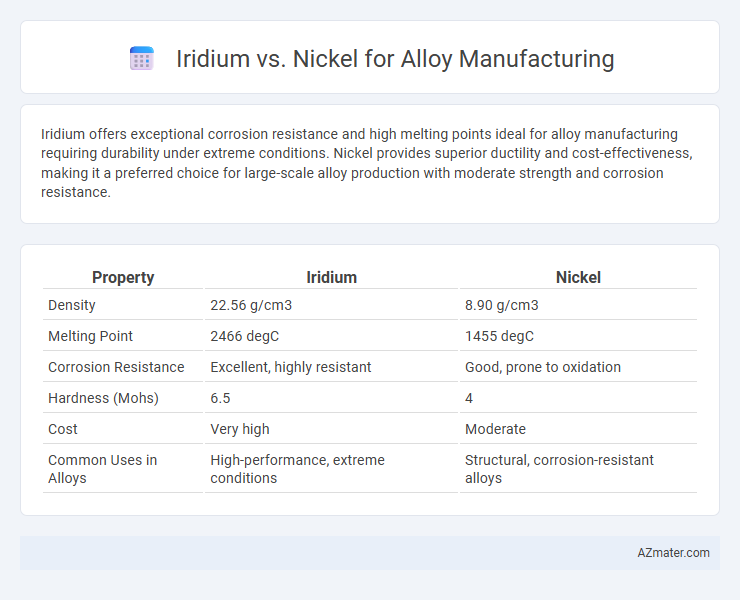This screenshot has width=740, height=600.
Task: Select the value '22.56 g/cm3'
Action: pyautogui.click(x=251, y=305)
